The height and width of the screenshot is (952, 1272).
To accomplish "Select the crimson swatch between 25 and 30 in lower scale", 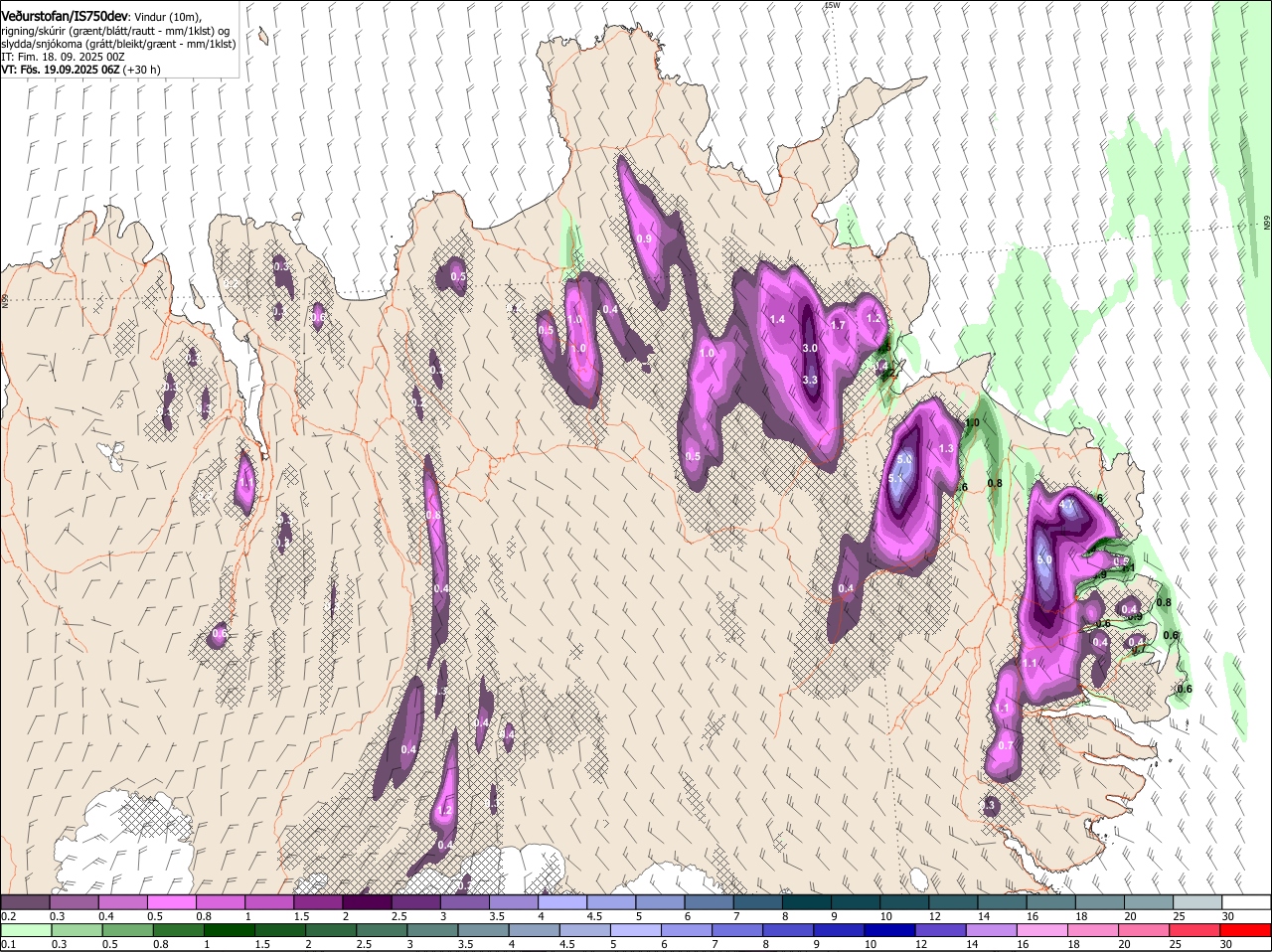I will pos(1195,930).
